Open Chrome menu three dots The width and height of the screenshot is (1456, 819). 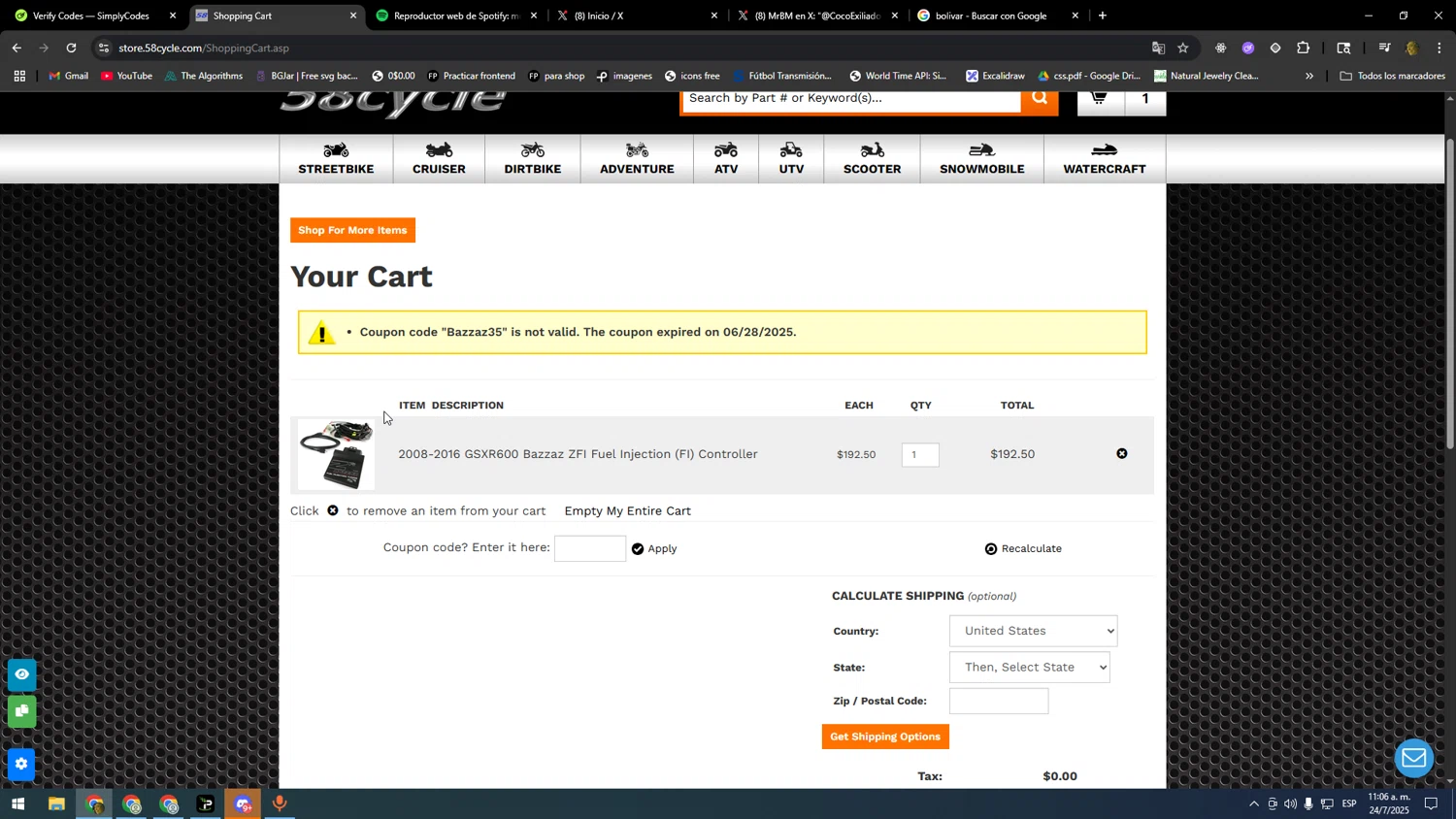(1439, 48)
